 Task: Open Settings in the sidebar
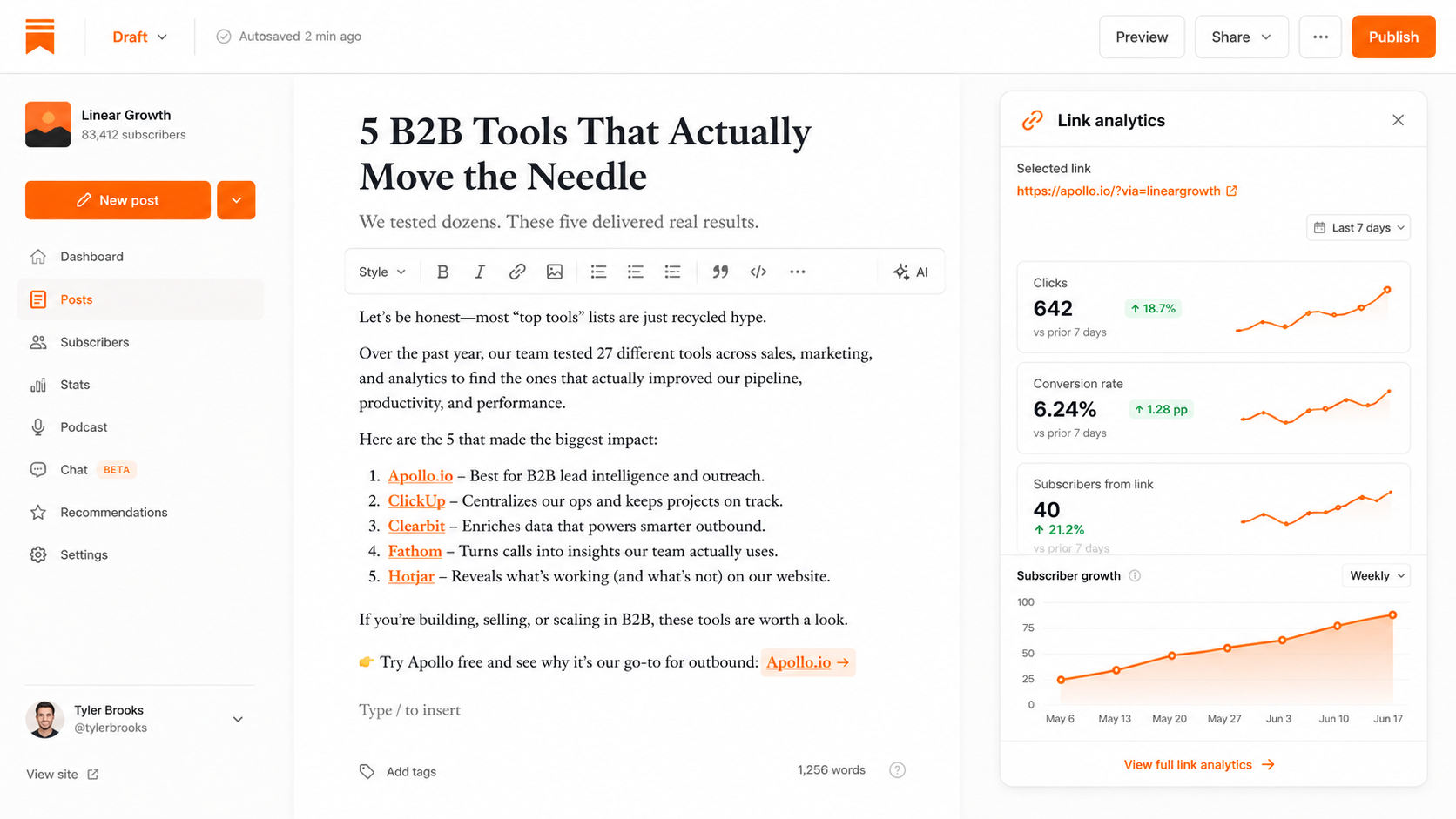point(139,555)
